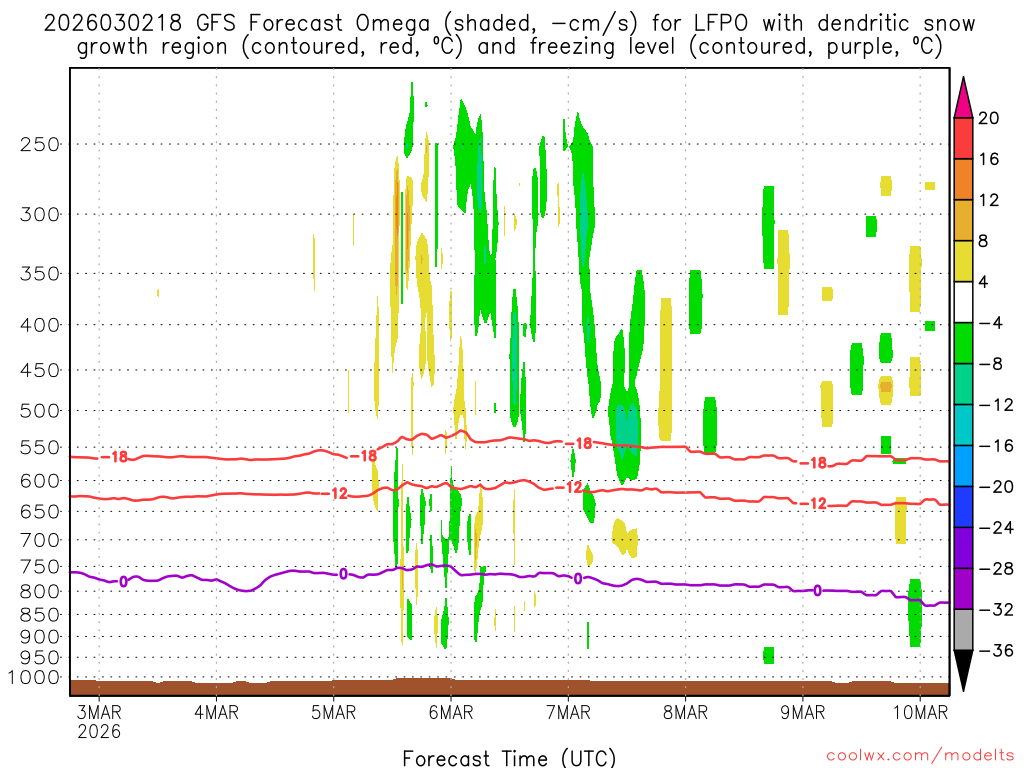
Task: Select the 8MAR x-axis label
Action: coord(686,712)
